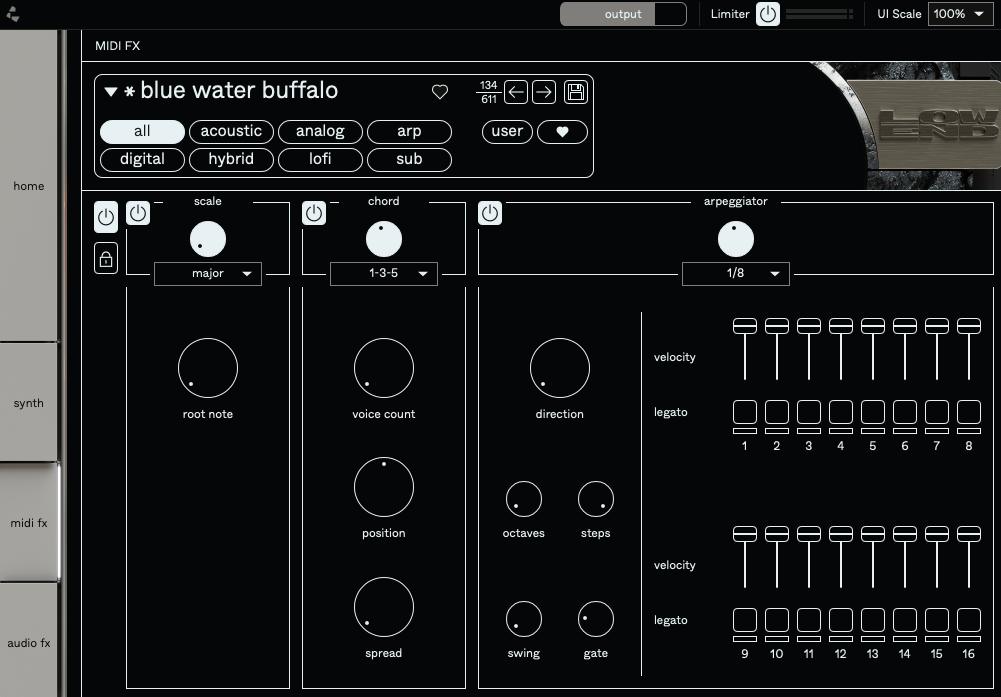Screen dimensions: 1001x697
Task: Toggle the arpeggiator module power button
Action: coord(490,213)
